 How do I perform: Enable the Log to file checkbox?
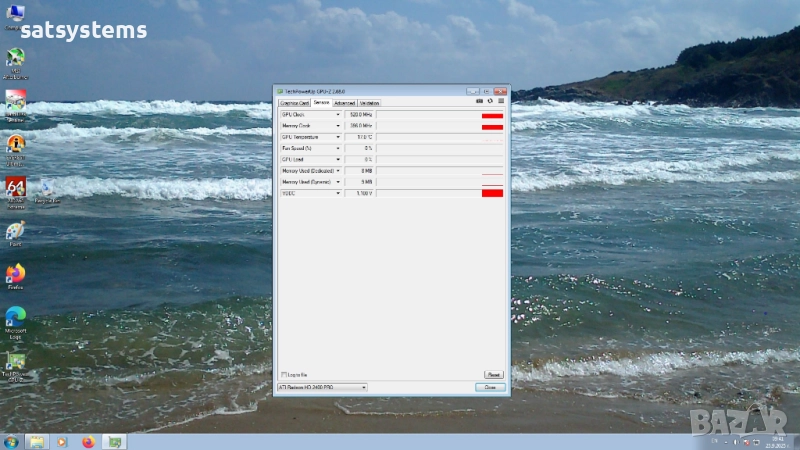click(x=284, y=374)
